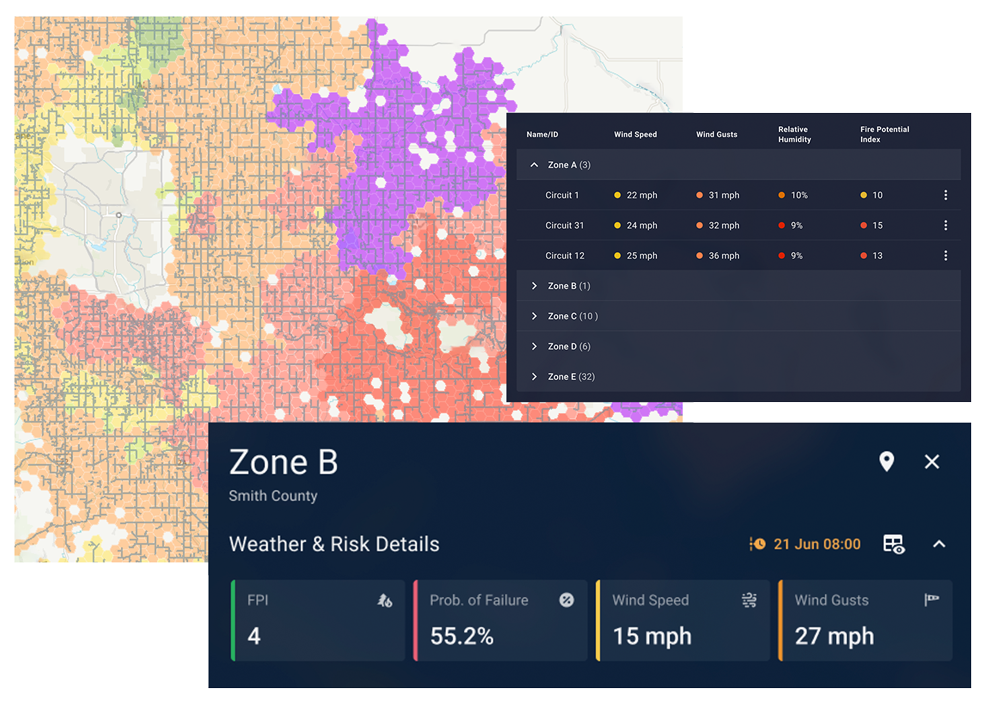Click the windsock icon in Wind Gusts card
This screenshot has height=727, width=1000.
[x=931, y=600]
